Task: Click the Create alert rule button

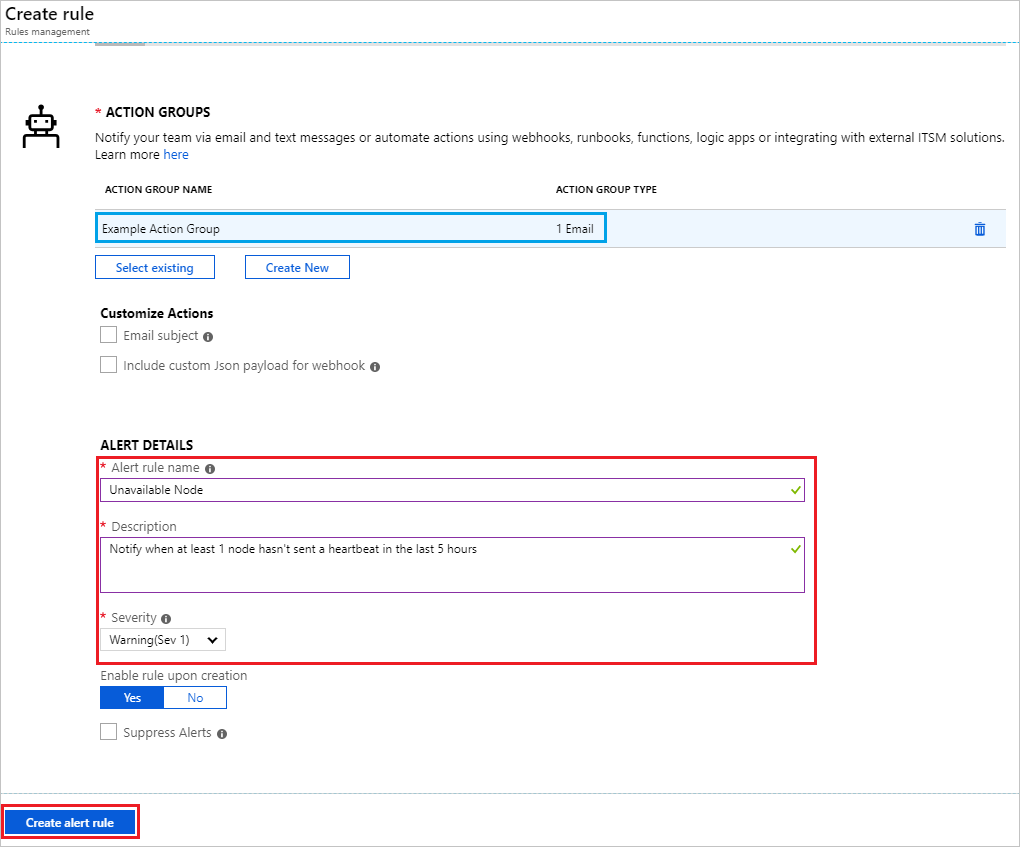Action: pos(70,822)
